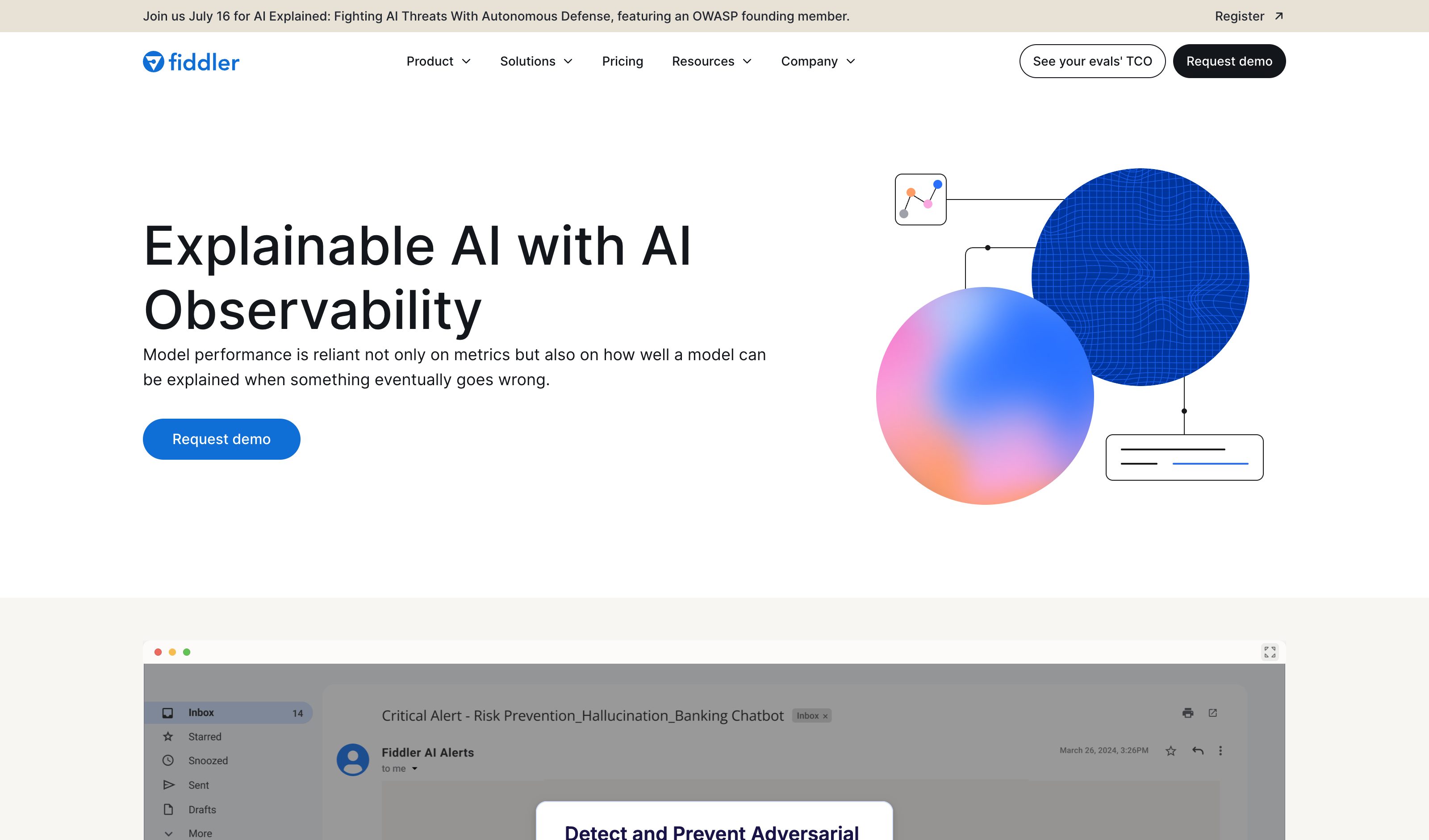
Task: Expand the 'to me' recipient details arrow
Action: coord(414,769)
